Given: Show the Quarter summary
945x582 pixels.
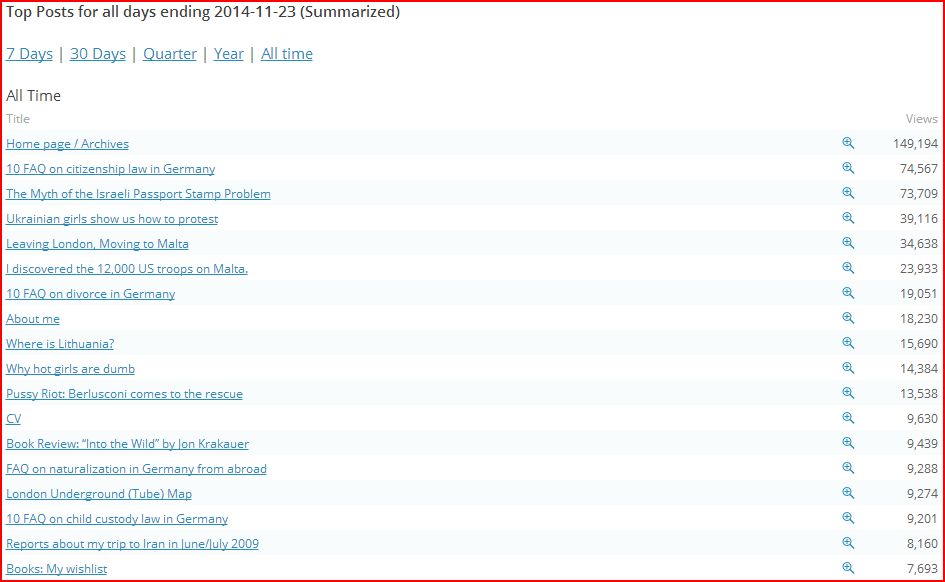Looking at the screenshot, I should tap(170, 54).
